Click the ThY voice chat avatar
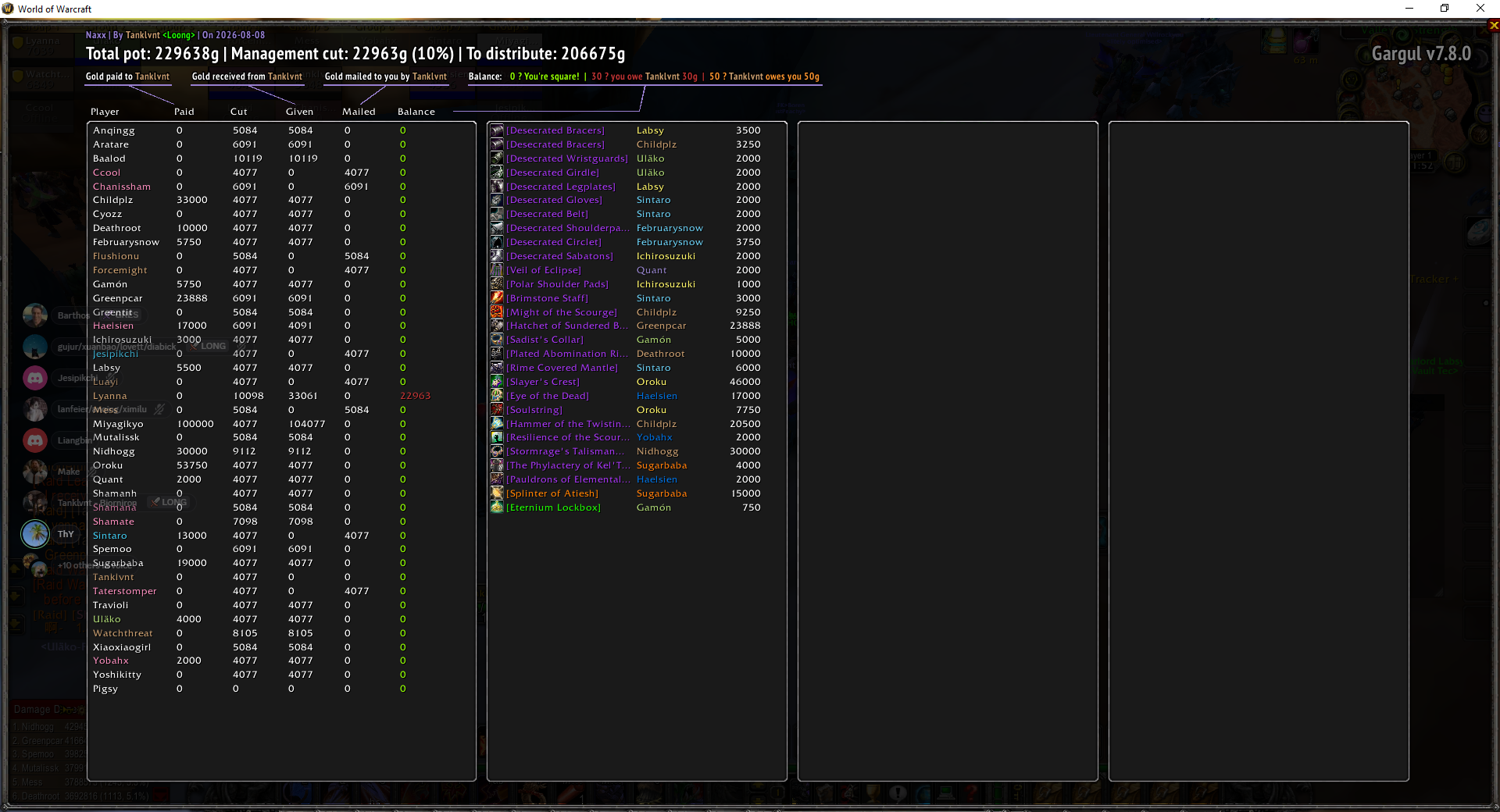 (35, 534)
